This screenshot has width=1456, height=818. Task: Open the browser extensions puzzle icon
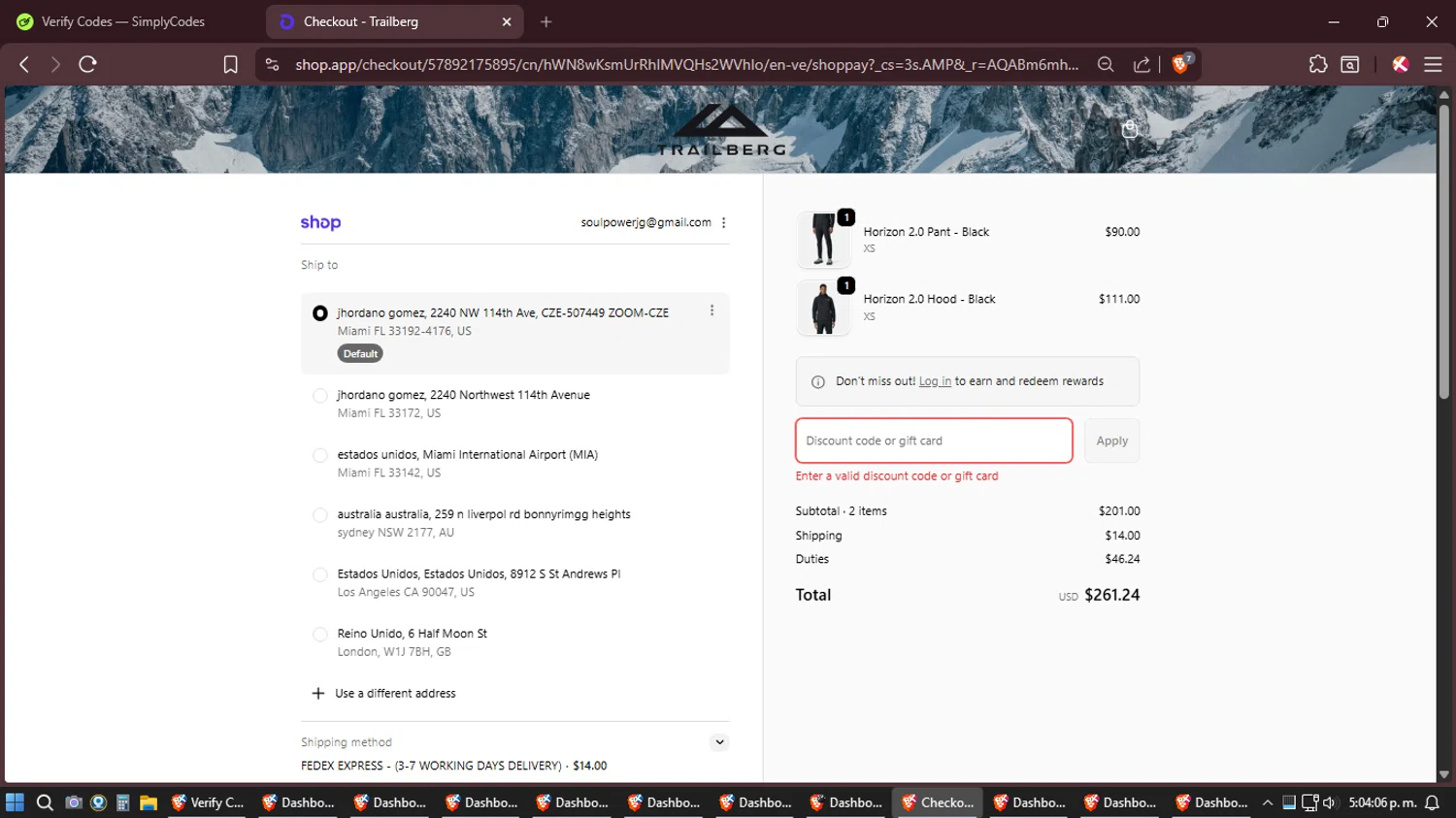tap(1317, 64)
